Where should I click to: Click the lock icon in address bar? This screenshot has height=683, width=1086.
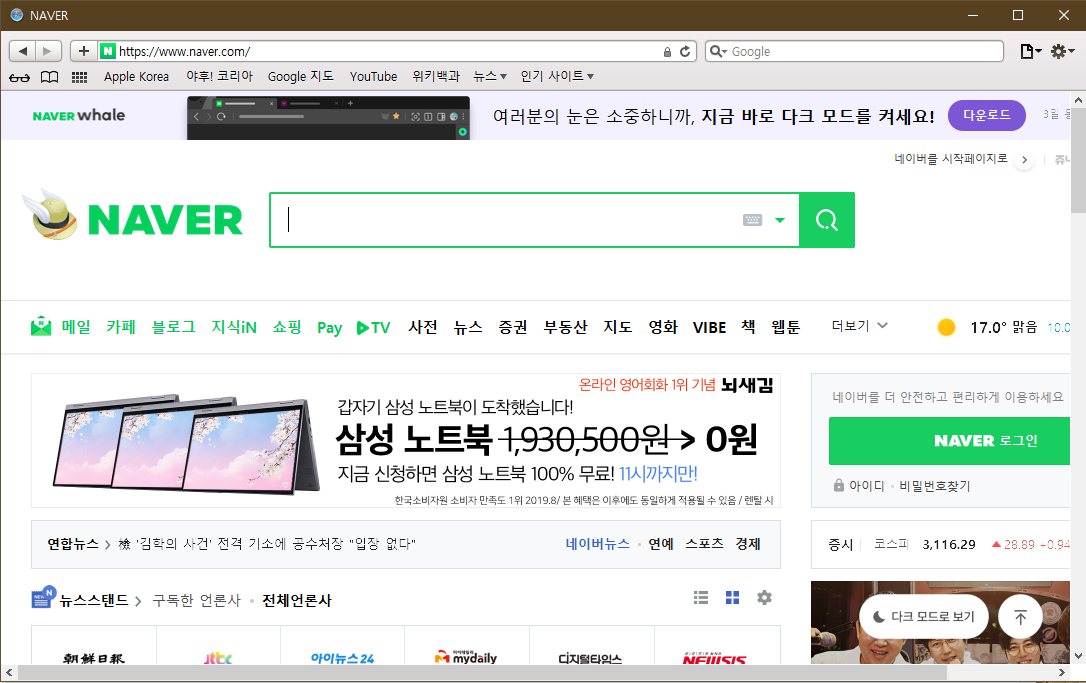click(x=667, y=52)
